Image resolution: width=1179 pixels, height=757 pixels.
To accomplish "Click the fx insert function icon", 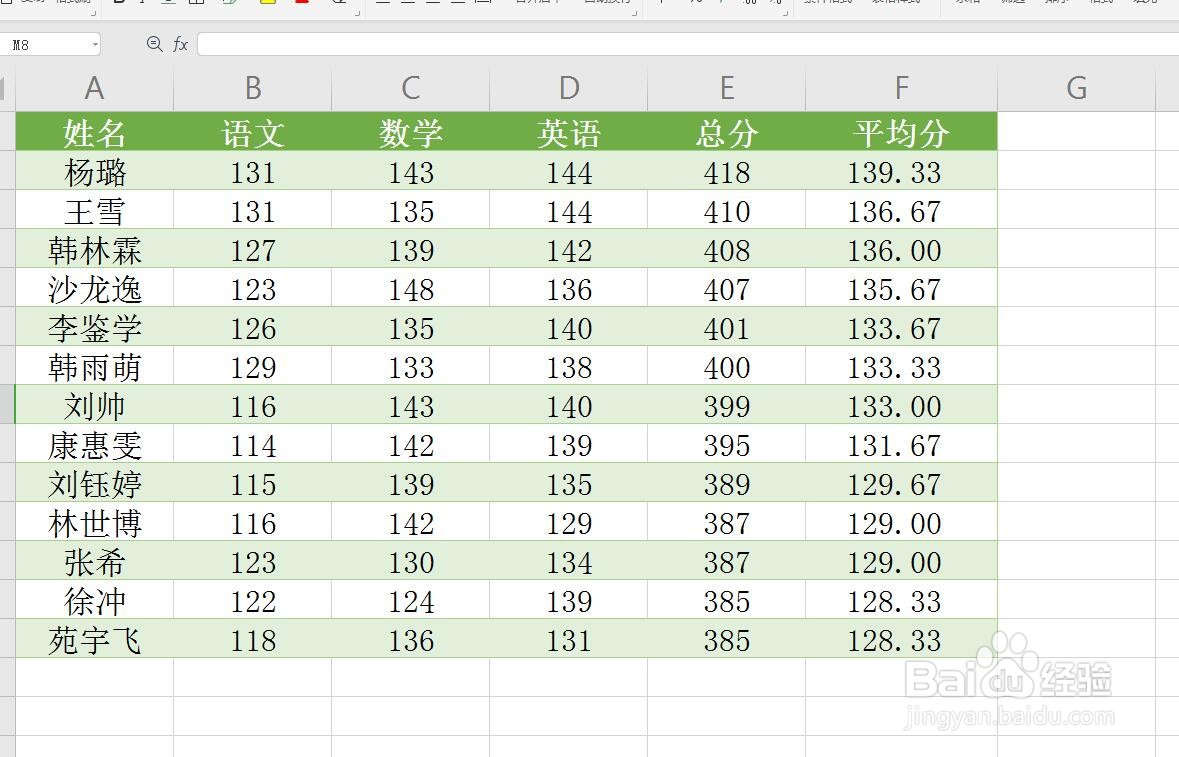I will pos(180,44).
